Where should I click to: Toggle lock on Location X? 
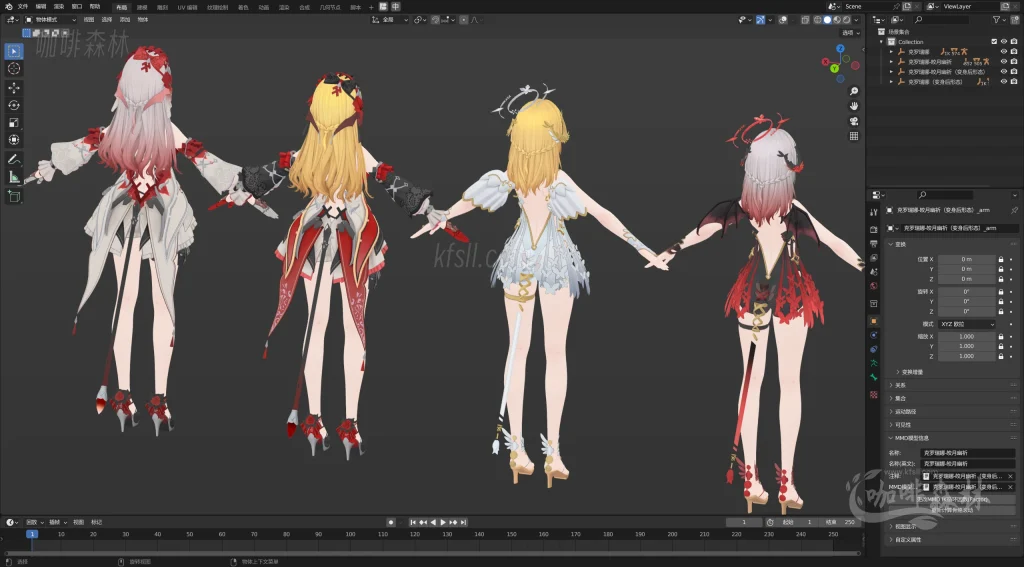[x=1000, y=259]
